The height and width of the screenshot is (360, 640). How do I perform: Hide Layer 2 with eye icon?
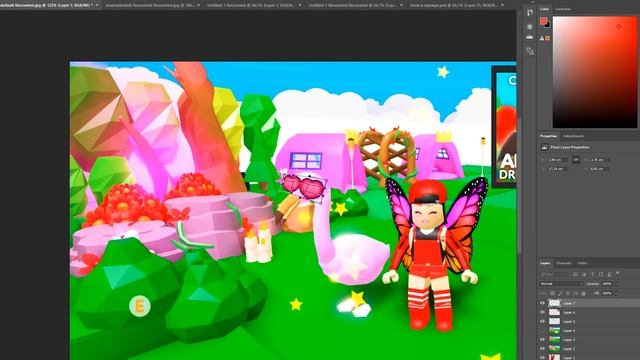(542, 349)
